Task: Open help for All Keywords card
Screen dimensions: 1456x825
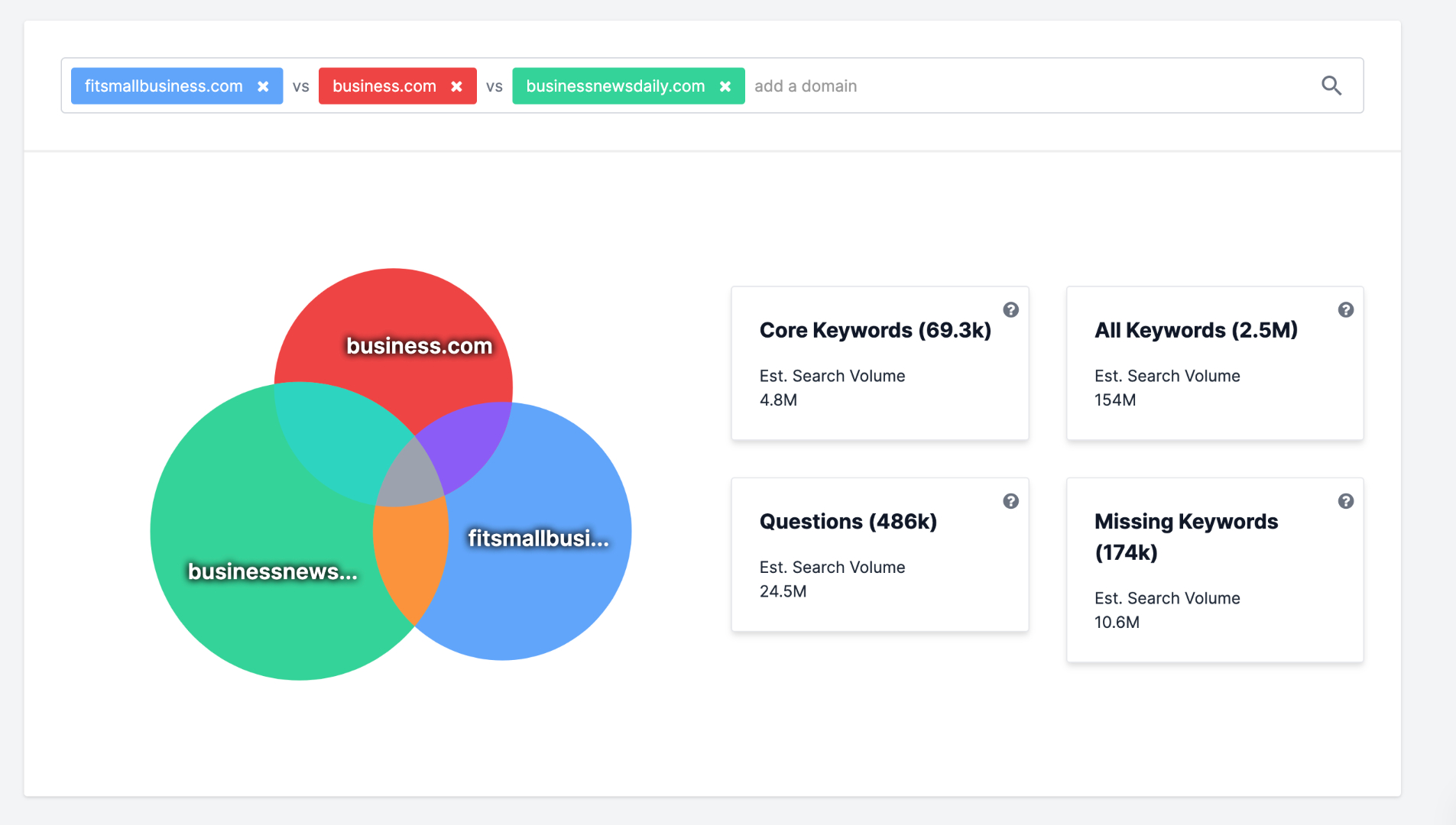Action: click(x=1346, y=309)
